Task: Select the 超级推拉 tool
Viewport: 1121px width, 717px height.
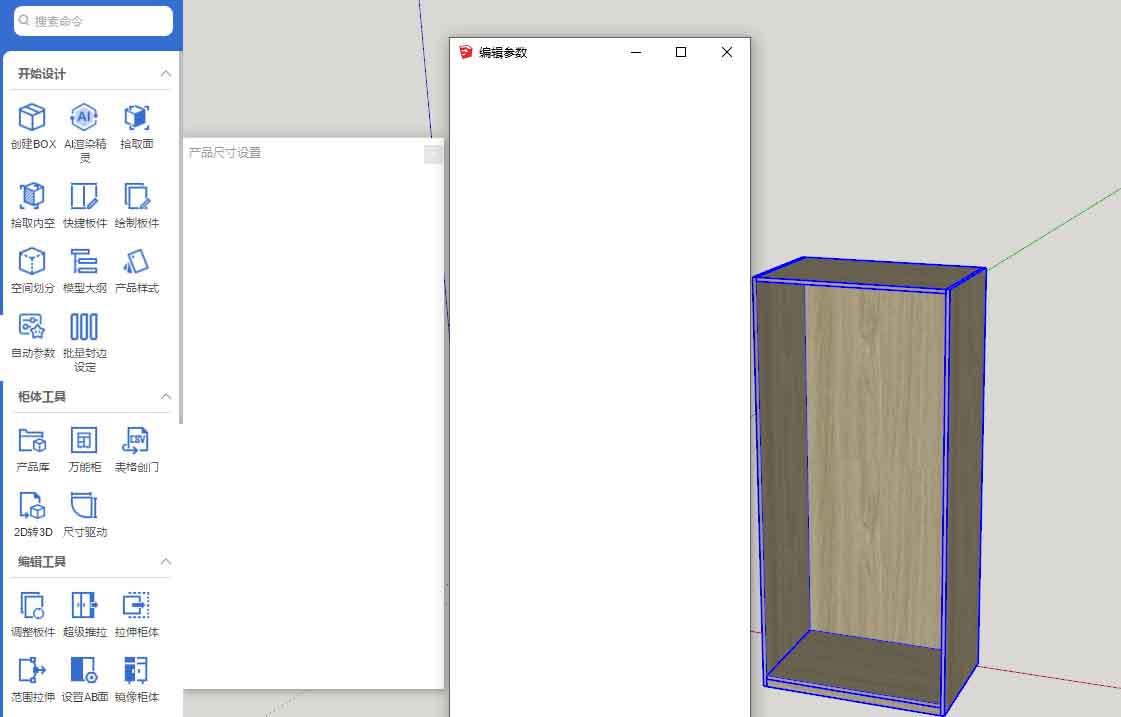Action: [84, 605]
